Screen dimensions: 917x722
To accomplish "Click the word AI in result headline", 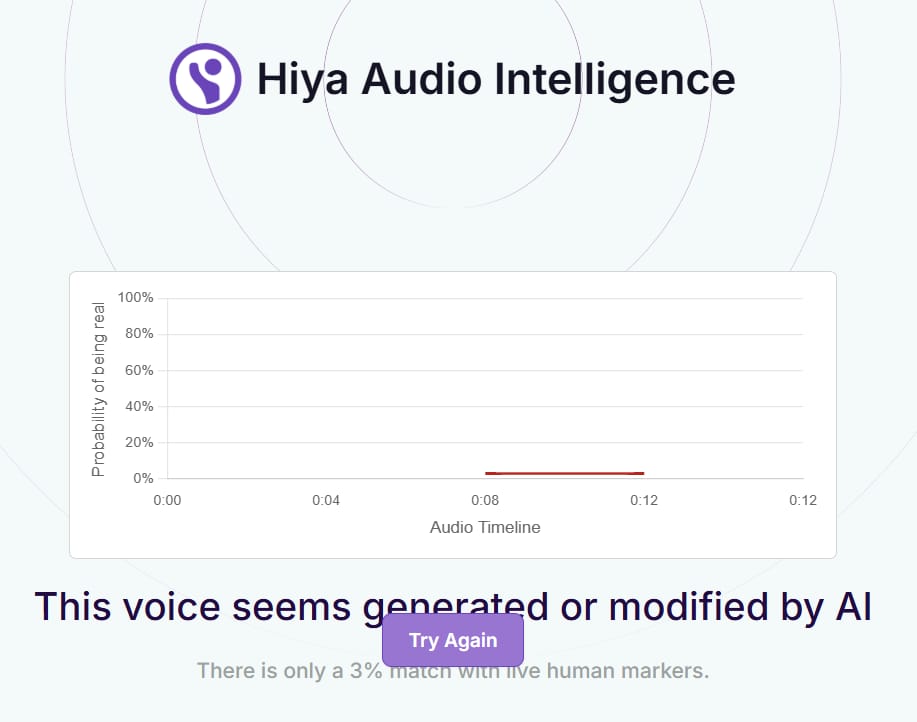I will click(x=849, y=606).
